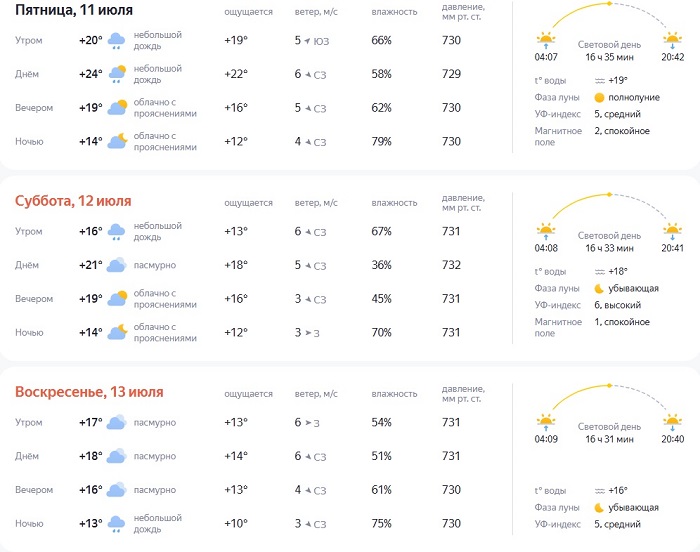Click Friday's Магнитное поле 2, спокойное value
700x552 pixels.
pyautogui.click(x=622, y=131)
